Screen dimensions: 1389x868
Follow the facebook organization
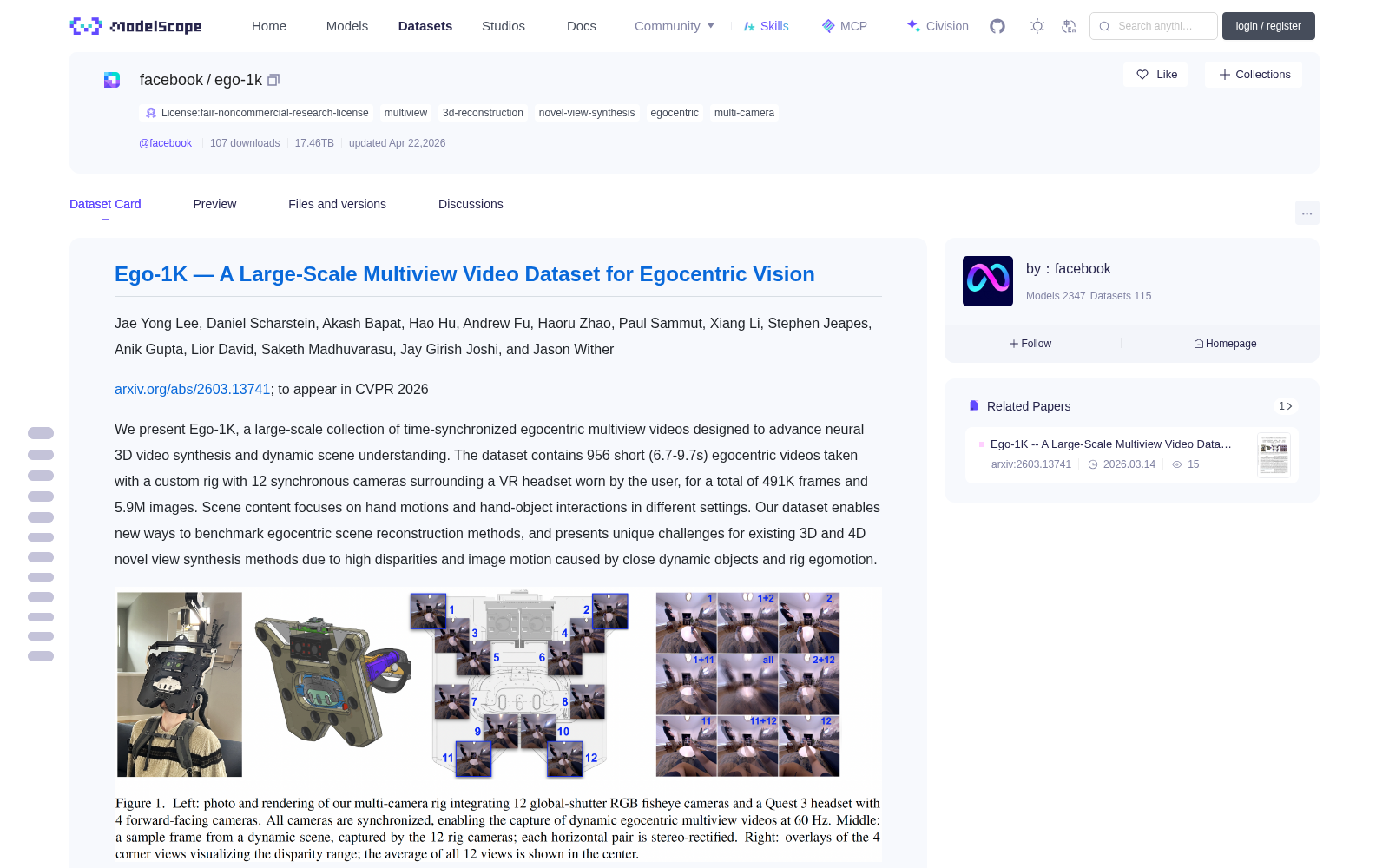click(1030, 344)
